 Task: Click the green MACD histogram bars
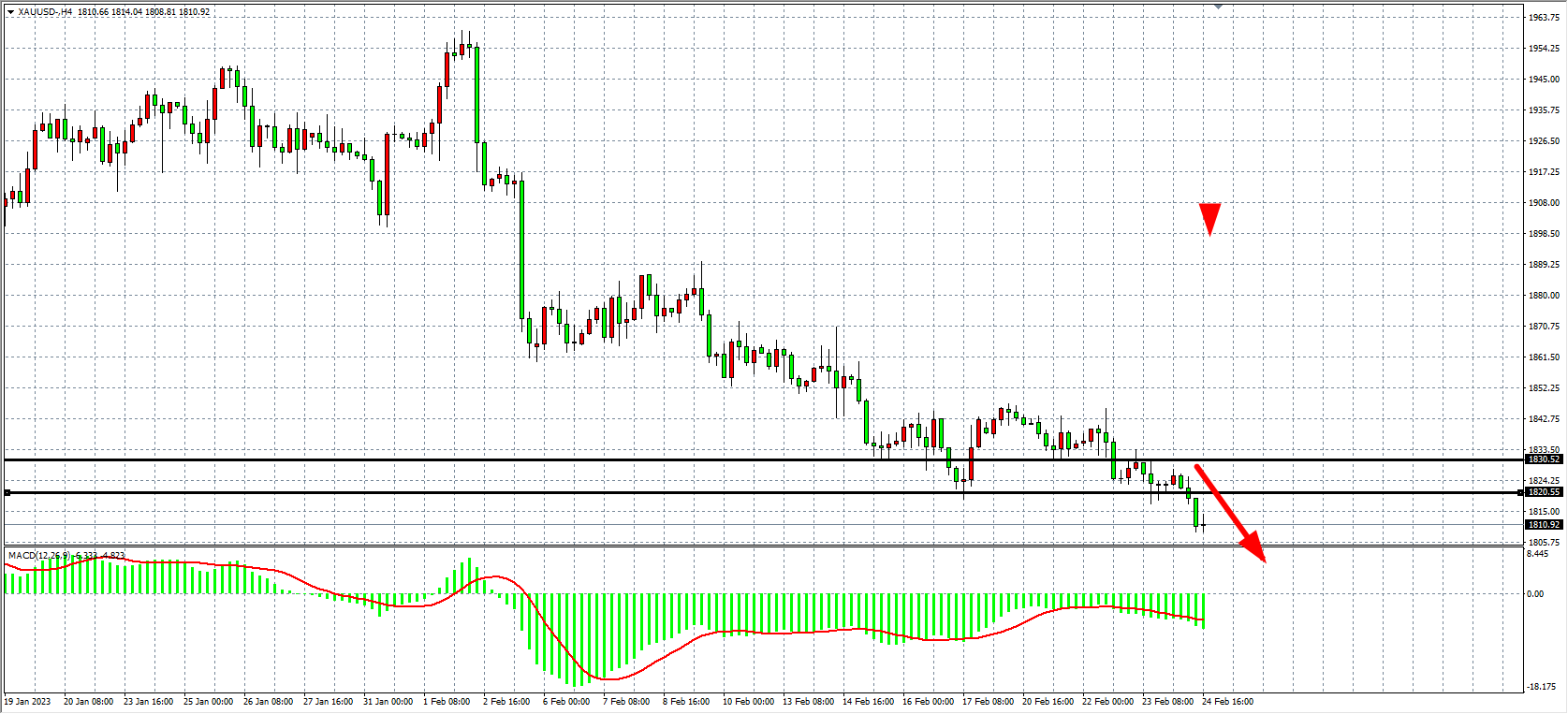point(562,636)
